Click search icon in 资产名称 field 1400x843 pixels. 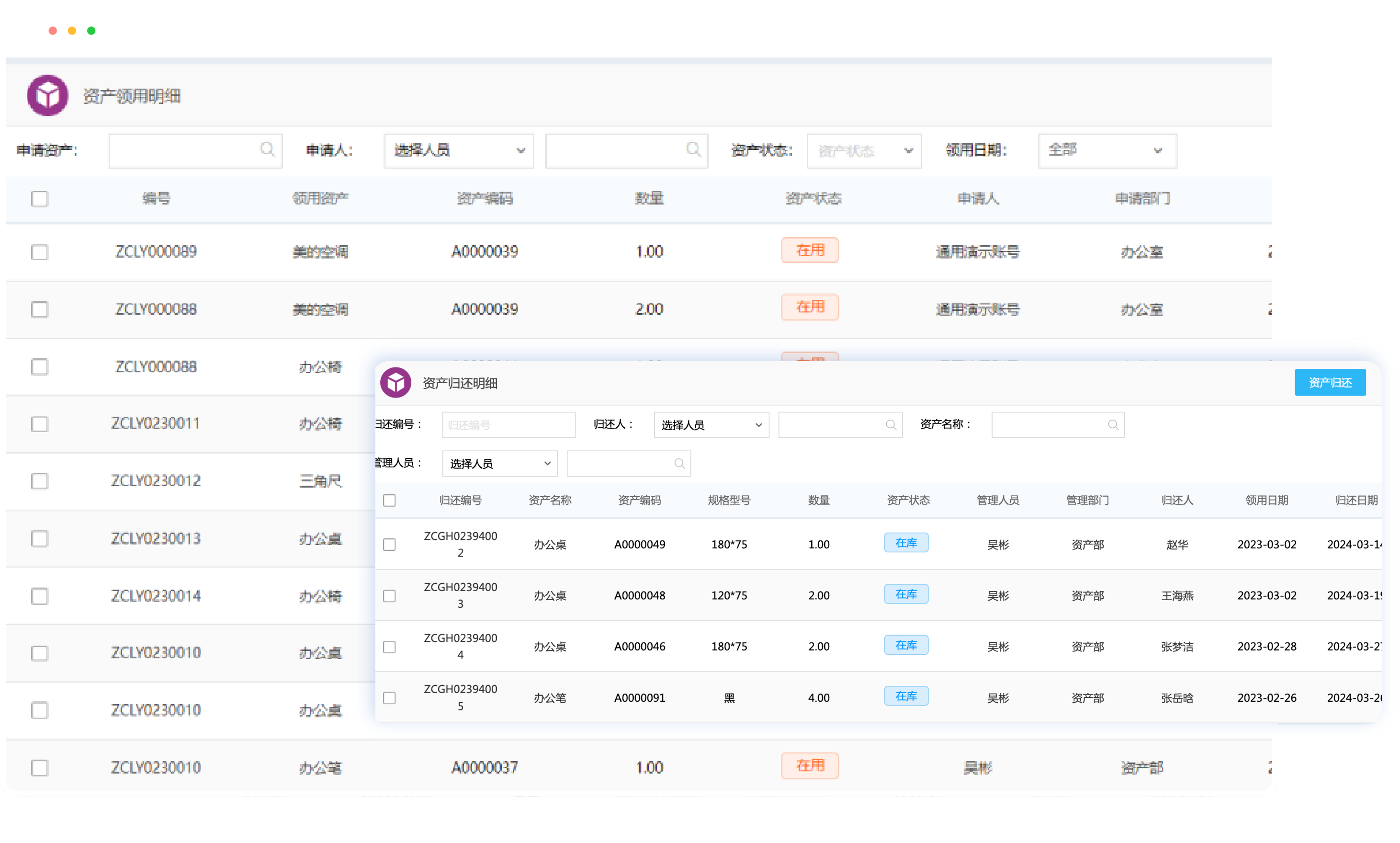click(x=1113, y=425)
